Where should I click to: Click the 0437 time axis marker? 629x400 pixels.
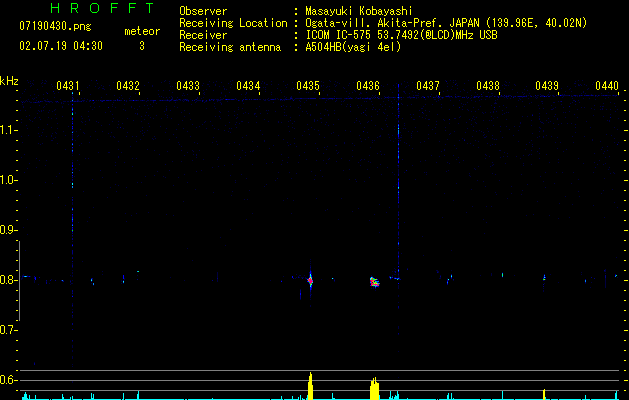coord(428,85)
